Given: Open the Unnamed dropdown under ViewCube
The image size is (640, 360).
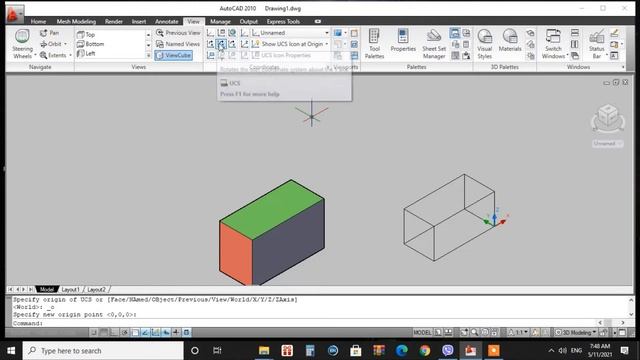Looking at the screenshot, I should [607, 143].
